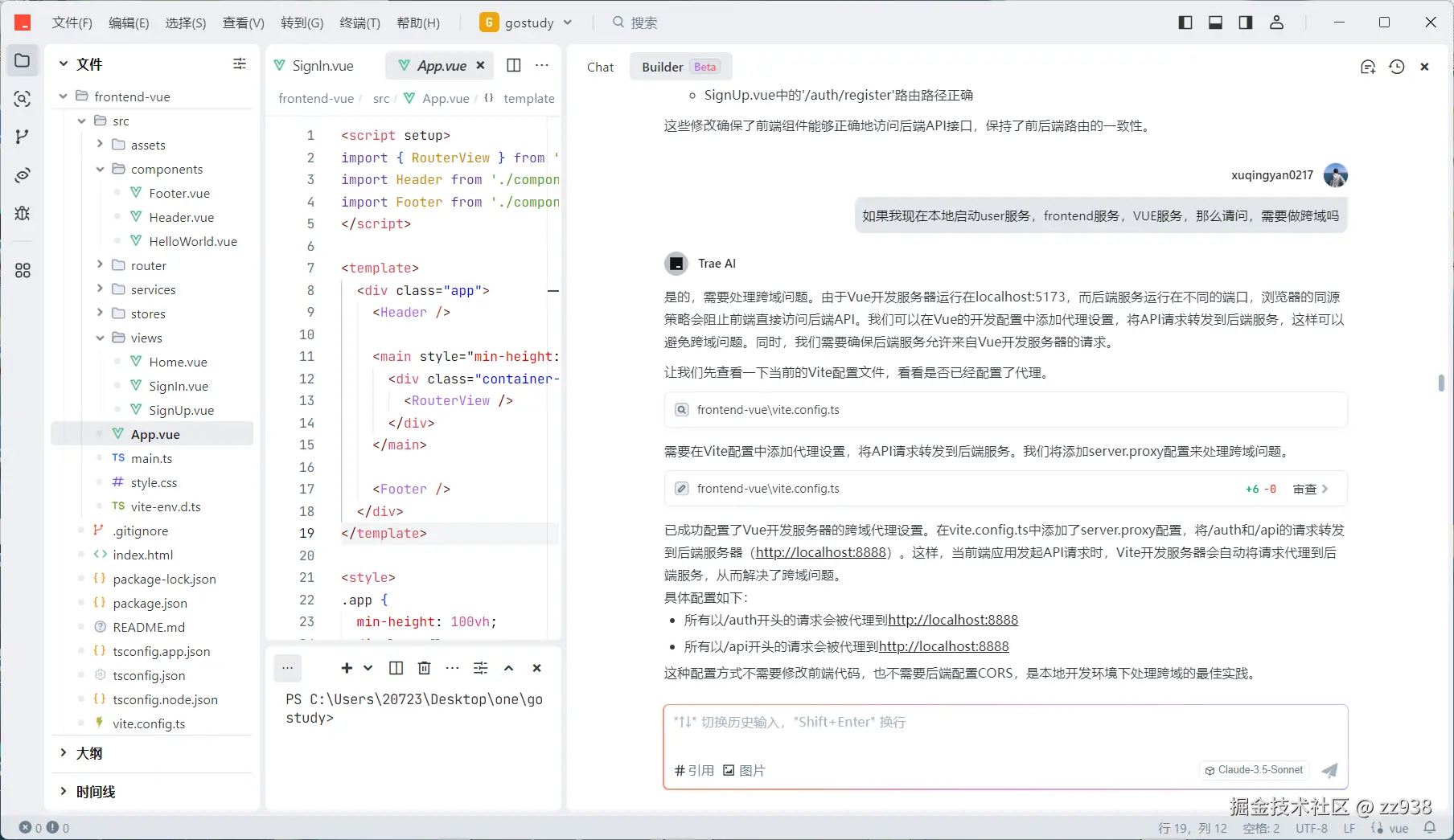Expand the stores folder

(x=100, y=313)
